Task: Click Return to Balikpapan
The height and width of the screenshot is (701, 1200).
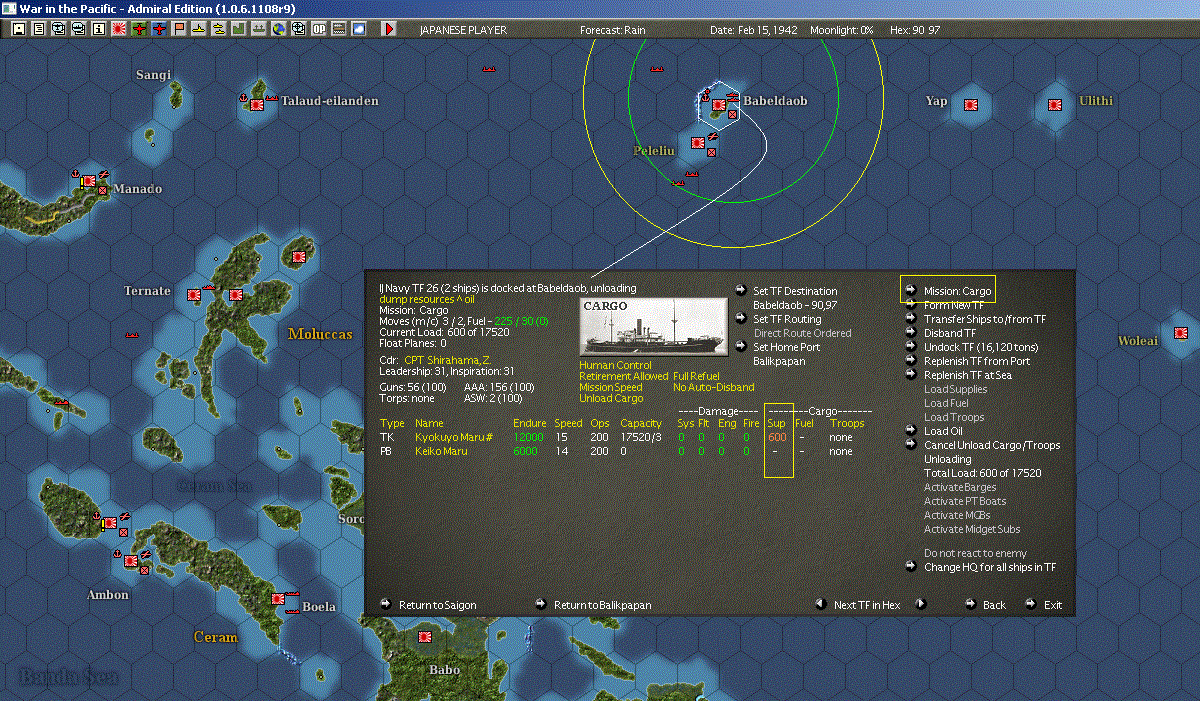Action: 602,605
